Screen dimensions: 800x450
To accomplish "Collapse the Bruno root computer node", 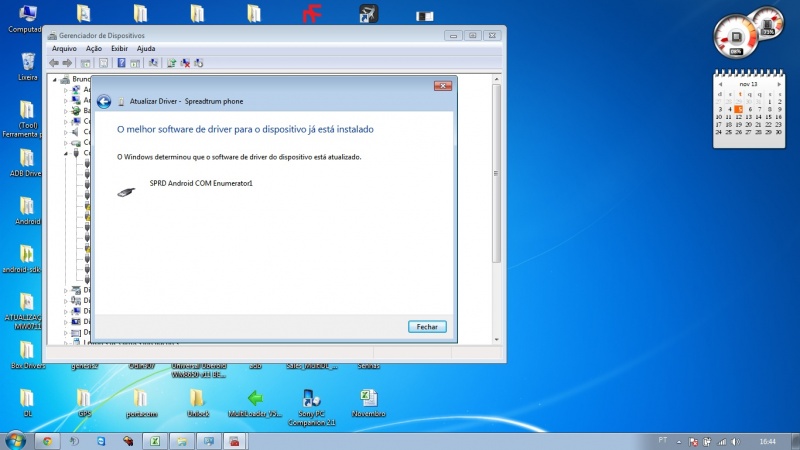I will (x=55, y=80).
